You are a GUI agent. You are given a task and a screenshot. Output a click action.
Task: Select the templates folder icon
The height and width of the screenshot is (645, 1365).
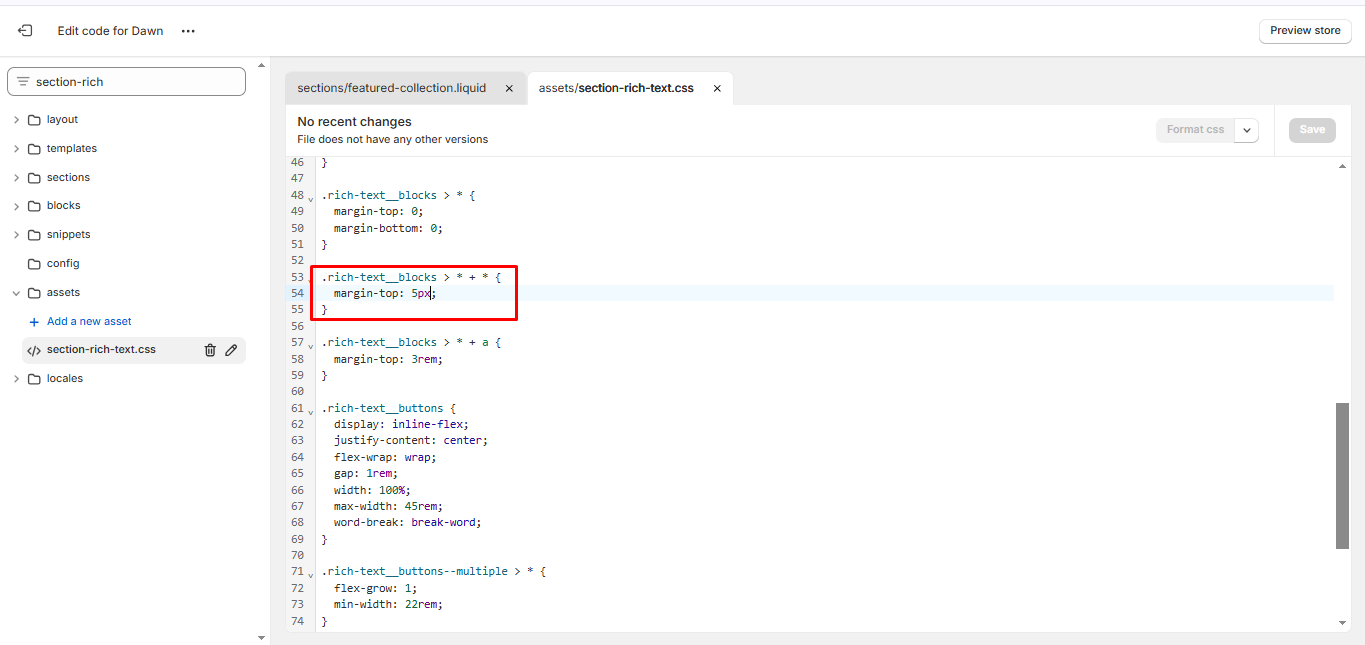pos(35,149)
